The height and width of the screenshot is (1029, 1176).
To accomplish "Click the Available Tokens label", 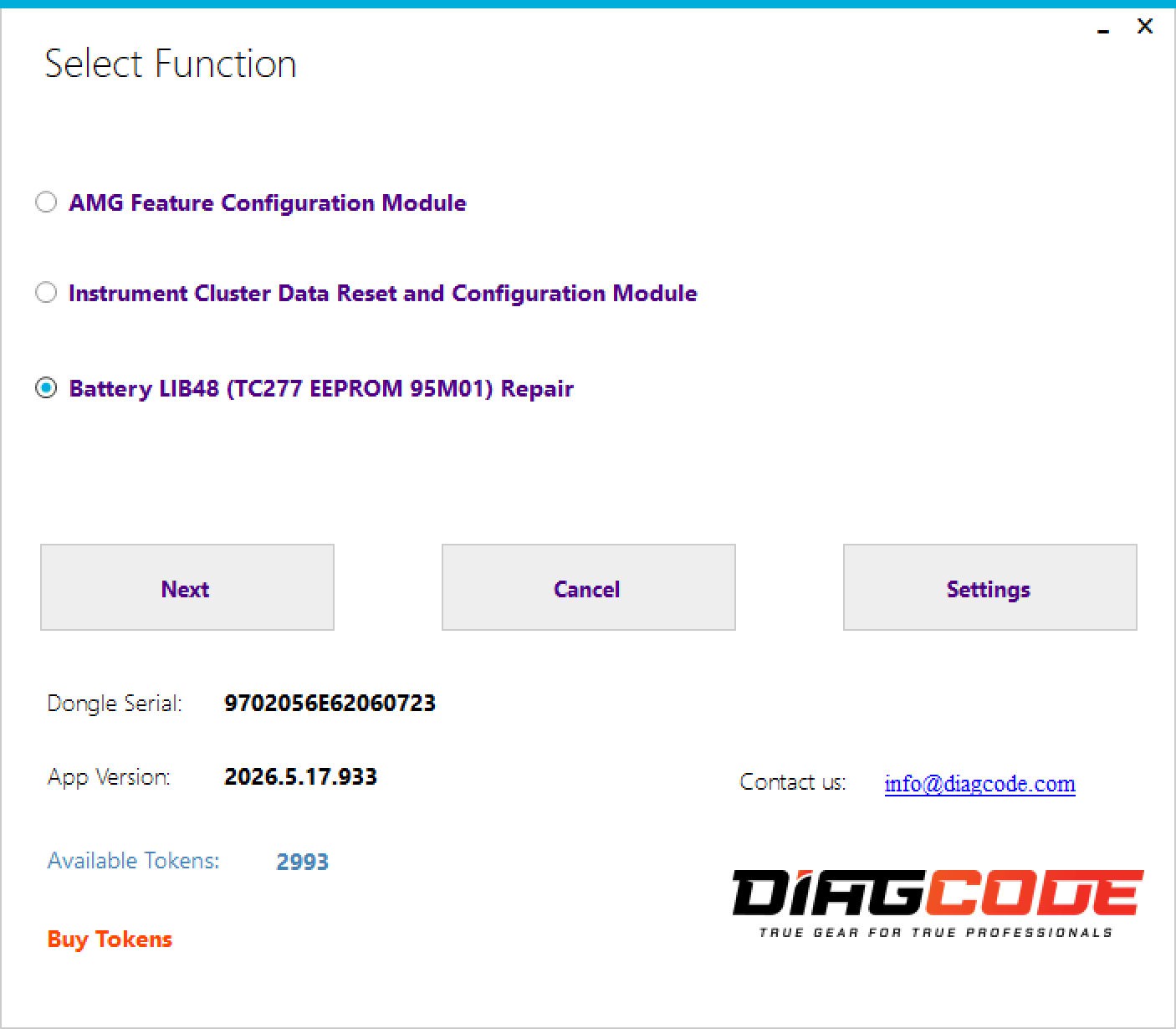I will 134,861.
